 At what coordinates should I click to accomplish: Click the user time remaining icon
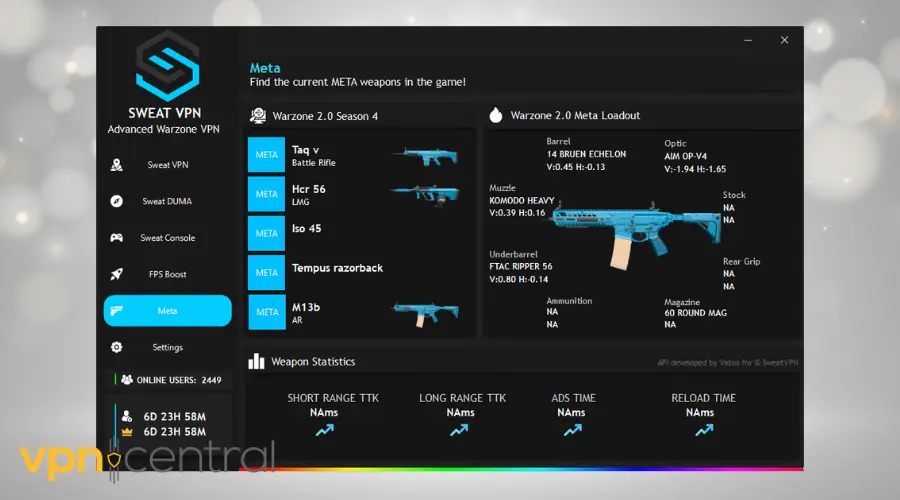coord(127,416)
